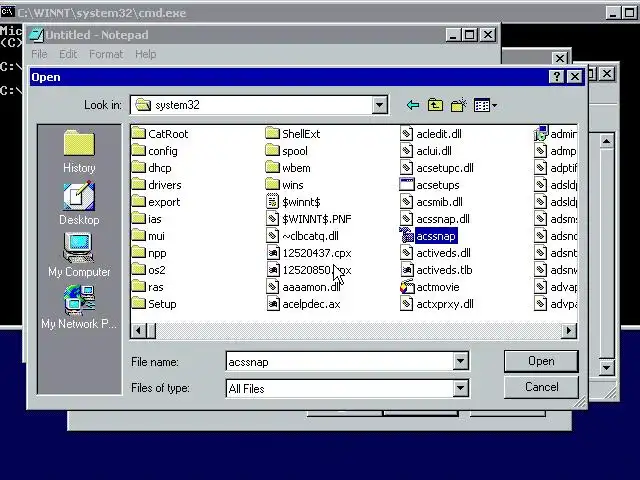Select the wins folder

click(x=284, y=185)
